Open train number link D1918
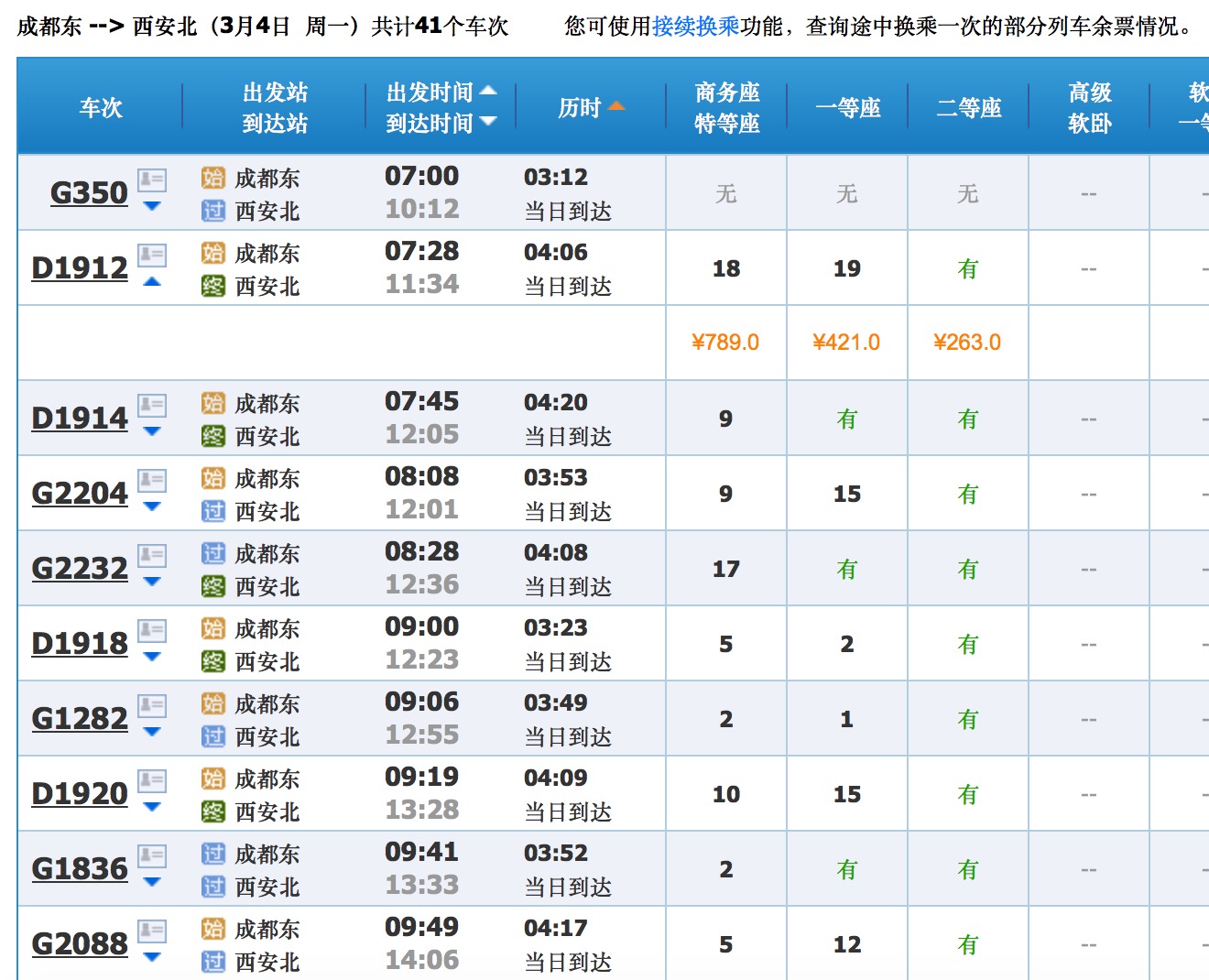The image size is (1209, 980). (x=80, y=644)
